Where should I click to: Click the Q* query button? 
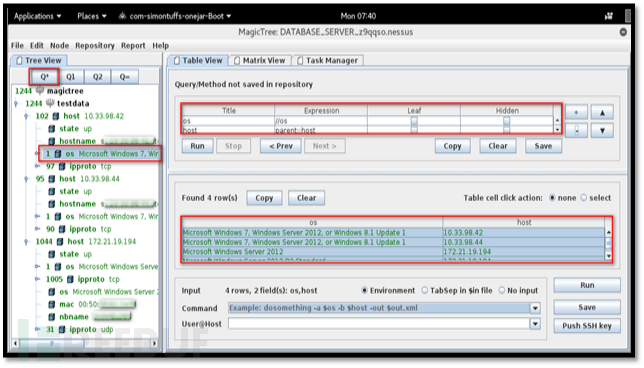click(44, 77)
